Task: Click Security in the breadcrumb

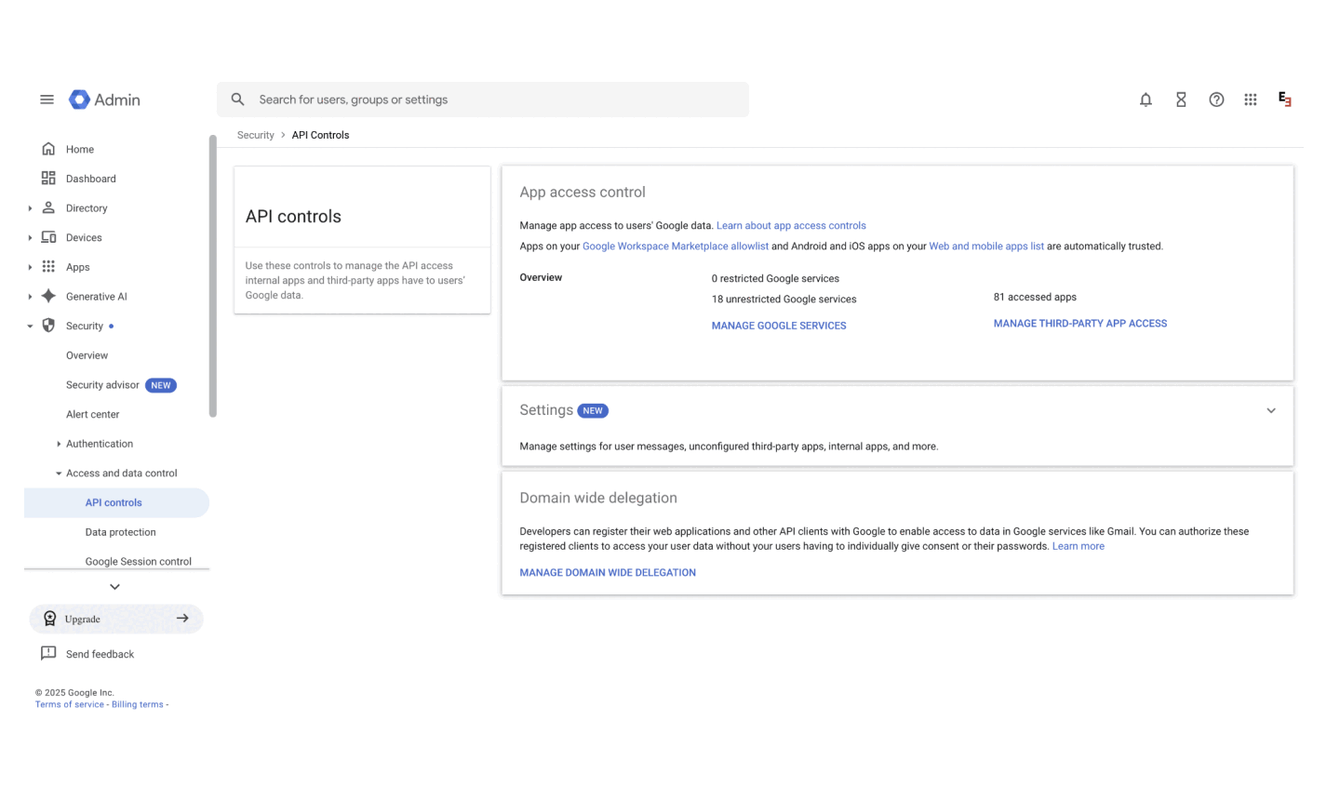Action: (255, 134)
